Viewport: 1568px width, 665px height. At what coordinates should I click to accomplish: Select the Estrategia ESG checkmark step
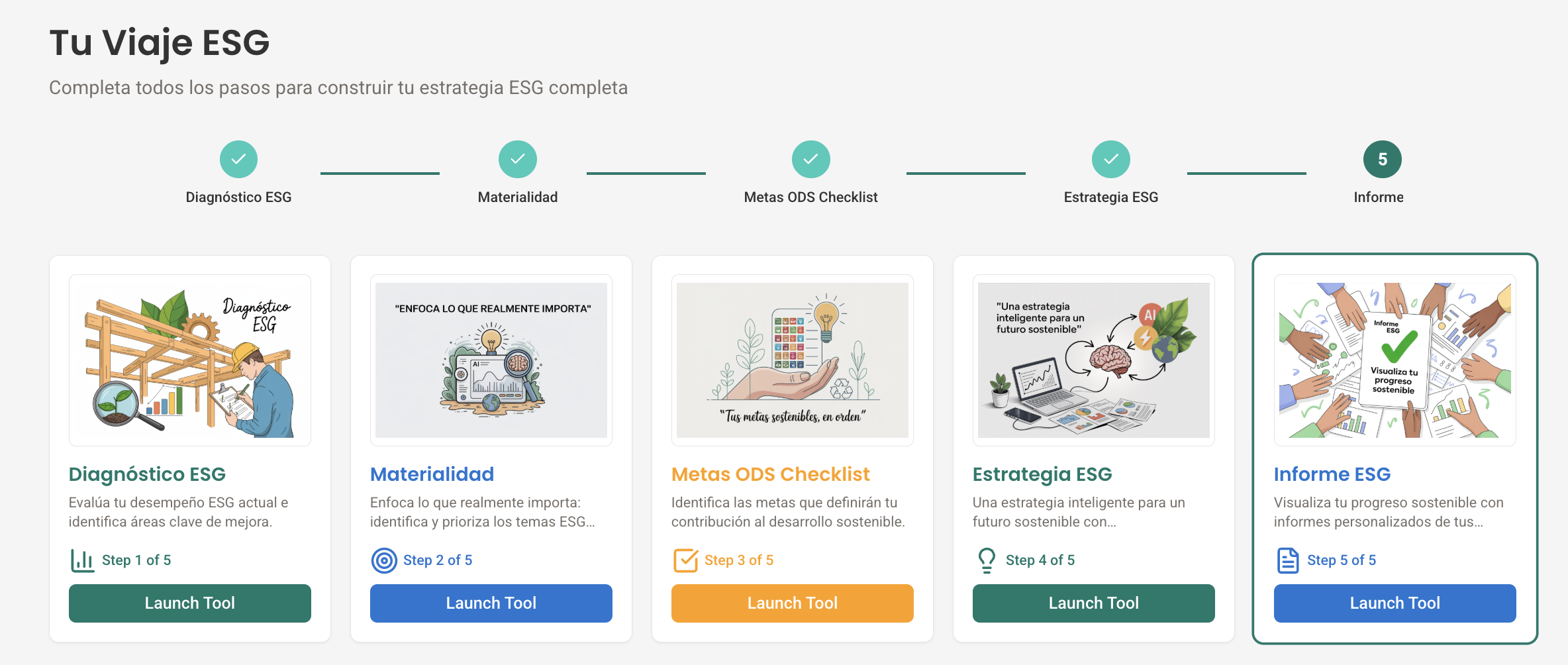click(x=1110, y=160)
